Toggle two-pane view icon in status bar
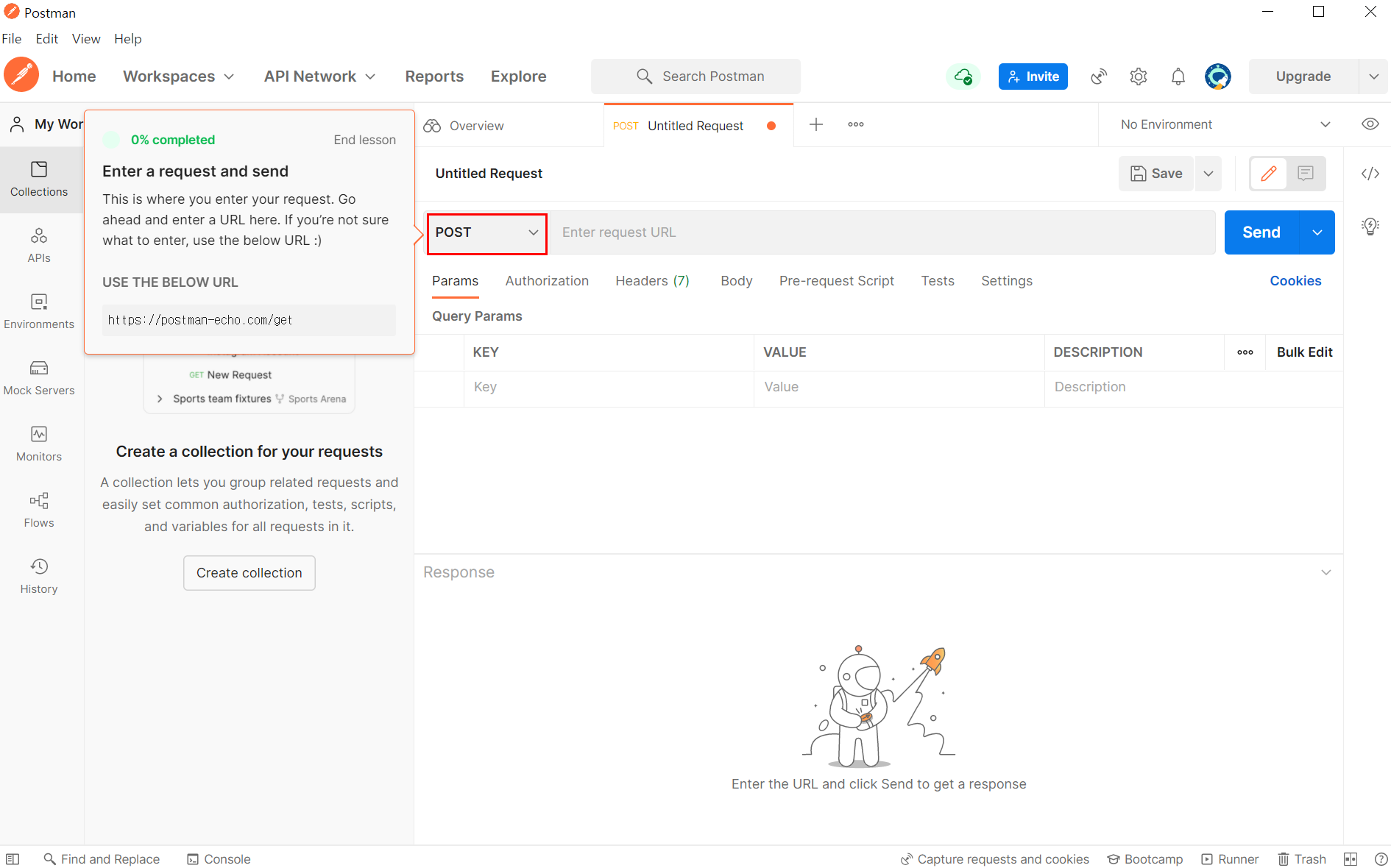The height and width of the screenshot is (868, 1391). coord(1351,858)
